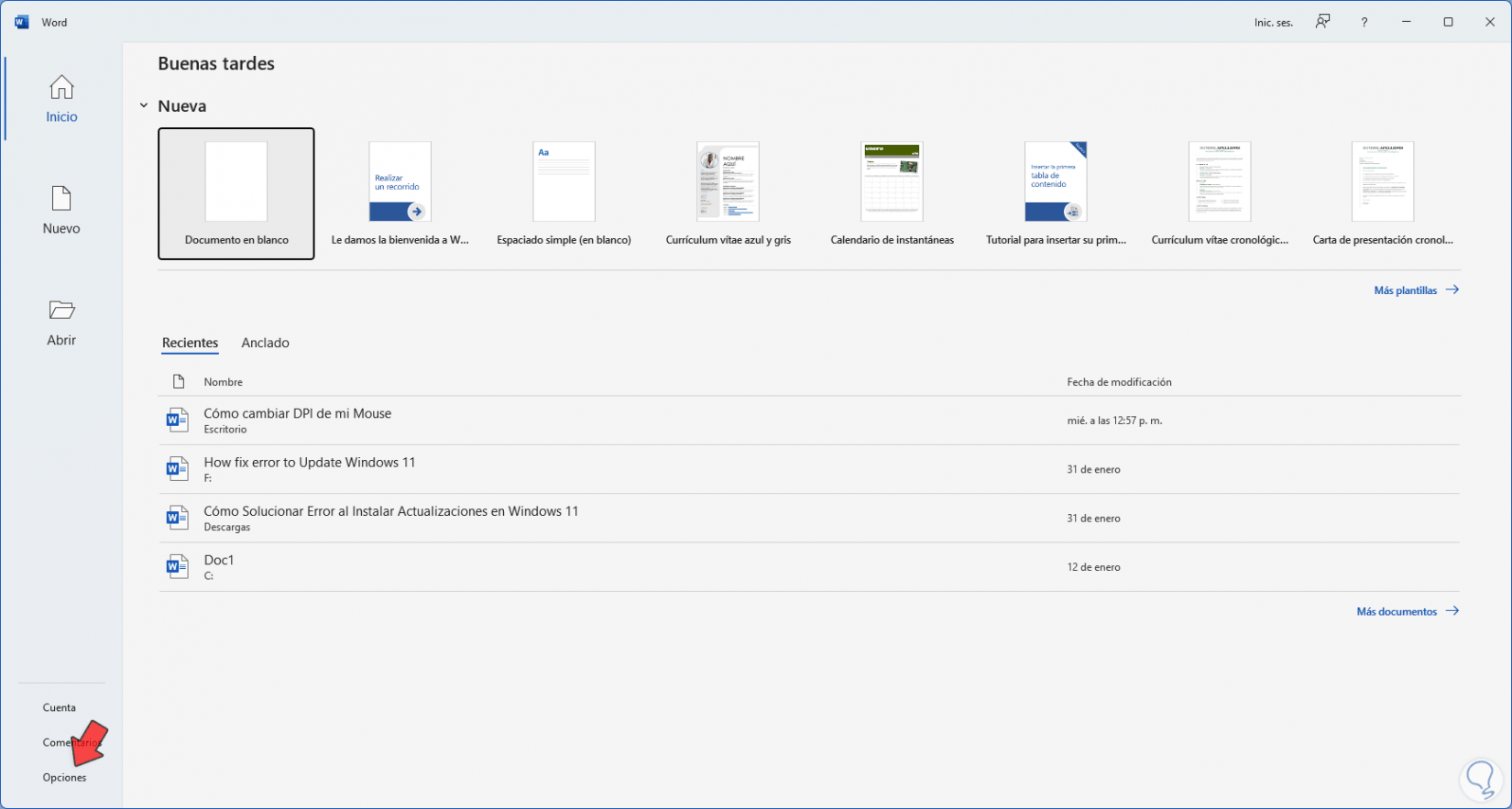Click Word file icon for Cómo Solucionar Error
The width and height of the screenshot is (1512, 809).
[x=177, y=518]
